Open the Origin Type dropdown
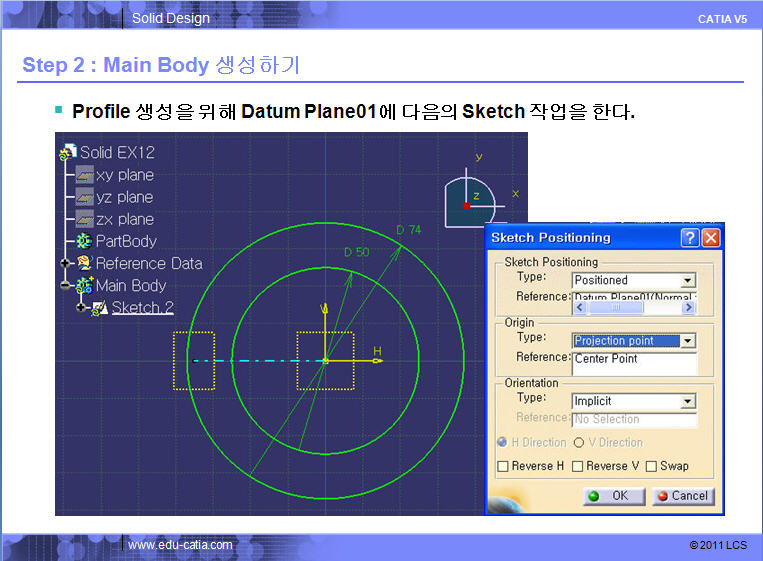The height and width of the screenshot is (561, 763). pos(687,341)
